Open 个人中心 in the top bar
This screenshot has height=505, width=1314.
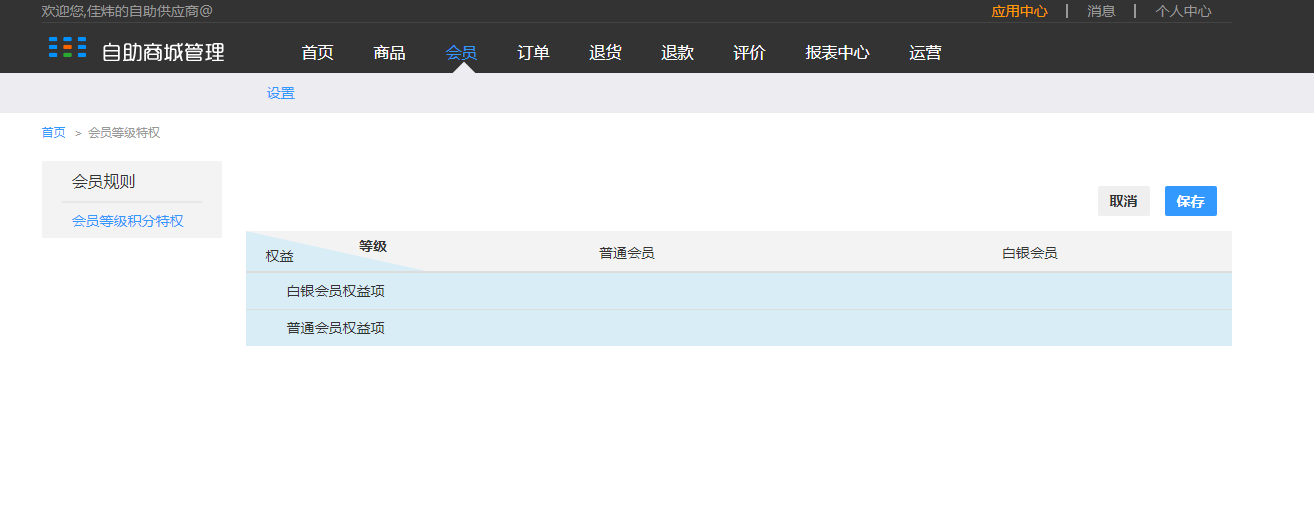[x=1183, y=11]
